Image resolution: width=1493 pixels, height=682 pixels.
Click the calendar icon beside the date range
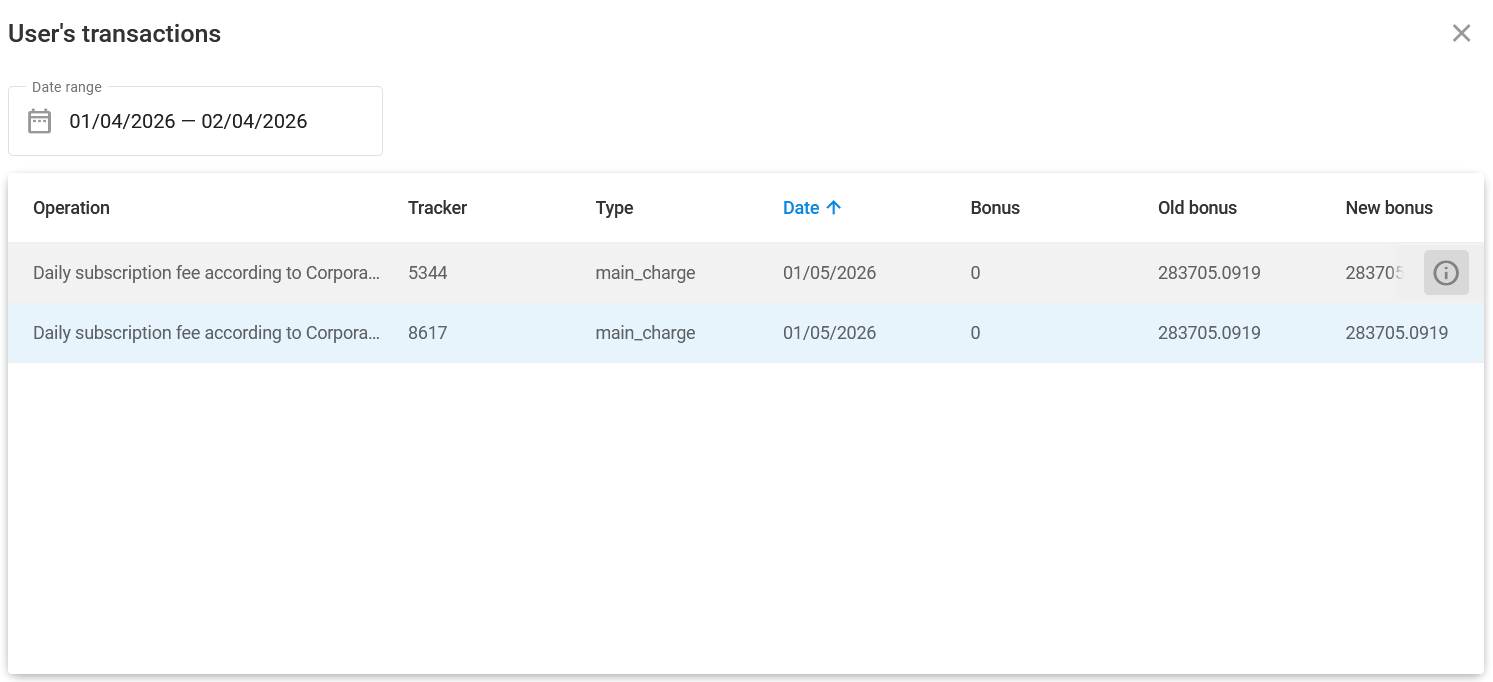click(x=38, y=120)
